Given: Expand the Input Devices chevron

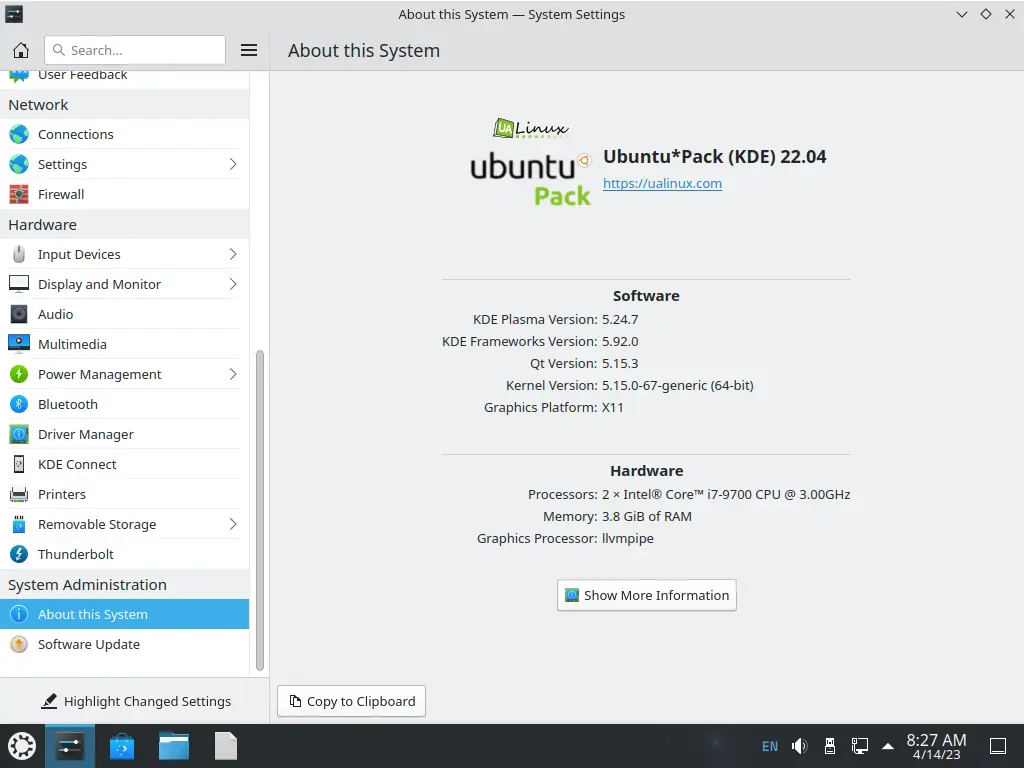Looking at the screenshot, I should [233, 254].
